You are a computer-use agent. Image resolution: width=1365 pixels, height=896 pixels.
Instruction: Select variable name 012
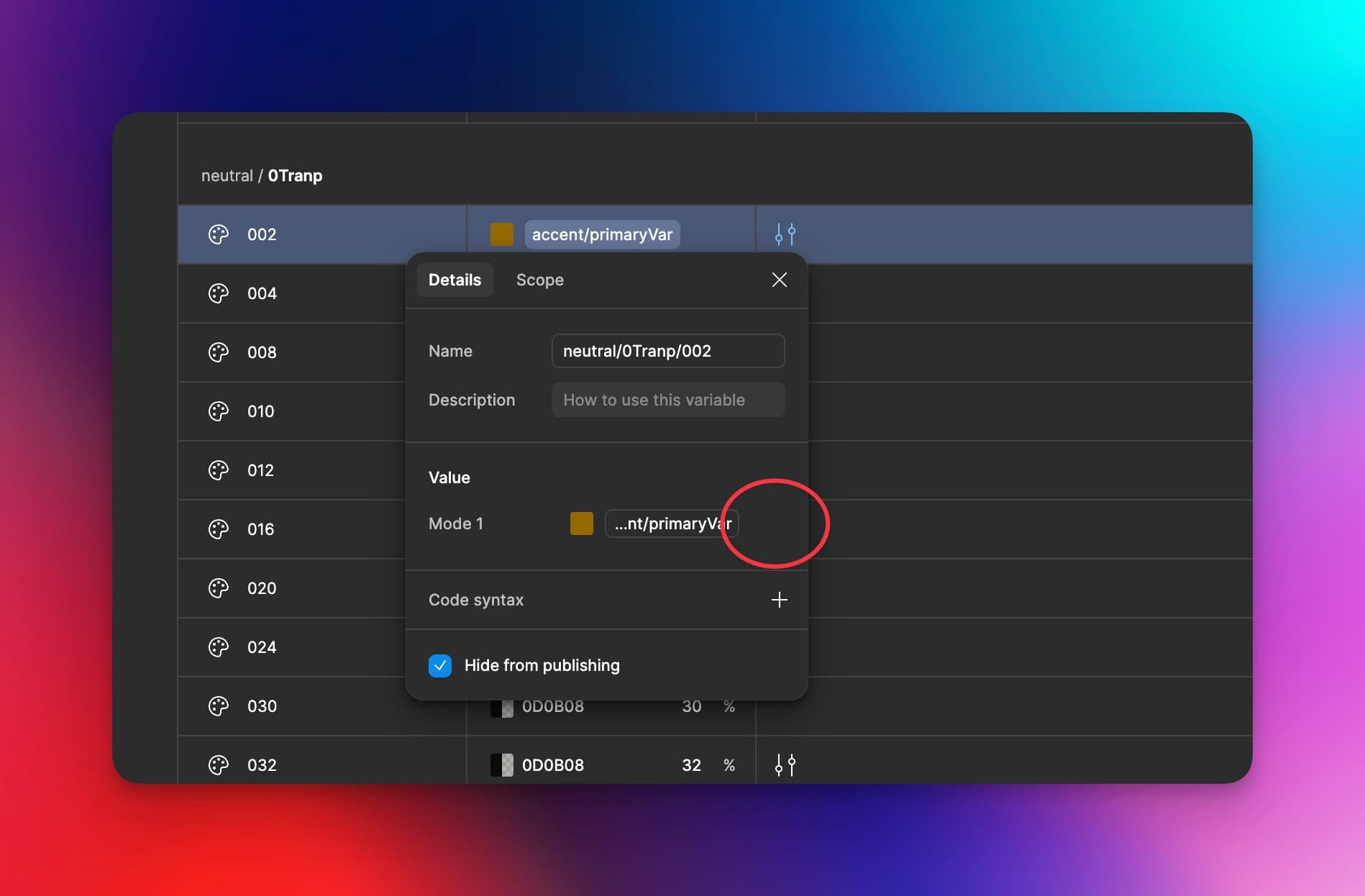click(x=261, y=470)
